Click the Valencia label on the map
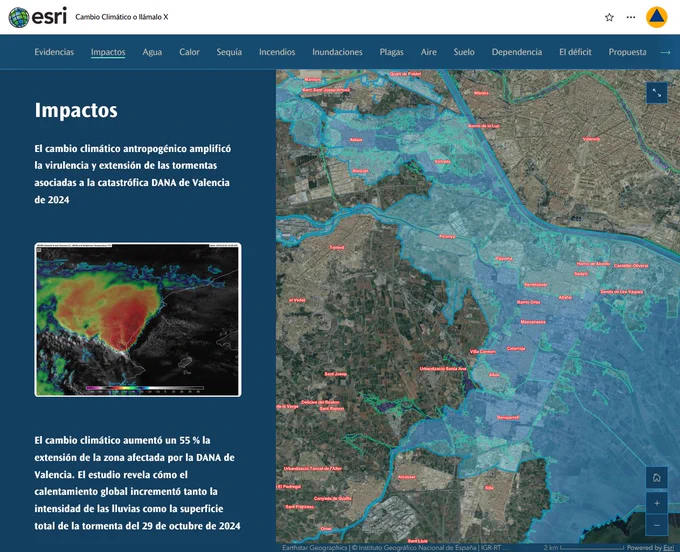 [592, 139]
